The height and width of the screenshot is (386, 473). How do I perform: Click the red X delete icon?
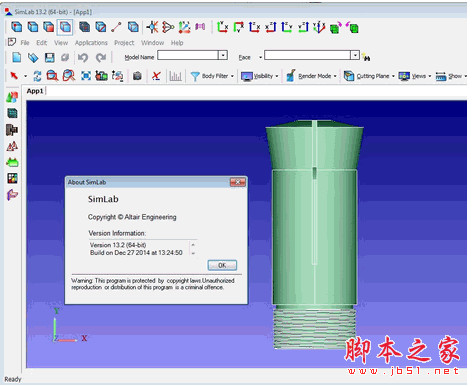pos(156,76)
